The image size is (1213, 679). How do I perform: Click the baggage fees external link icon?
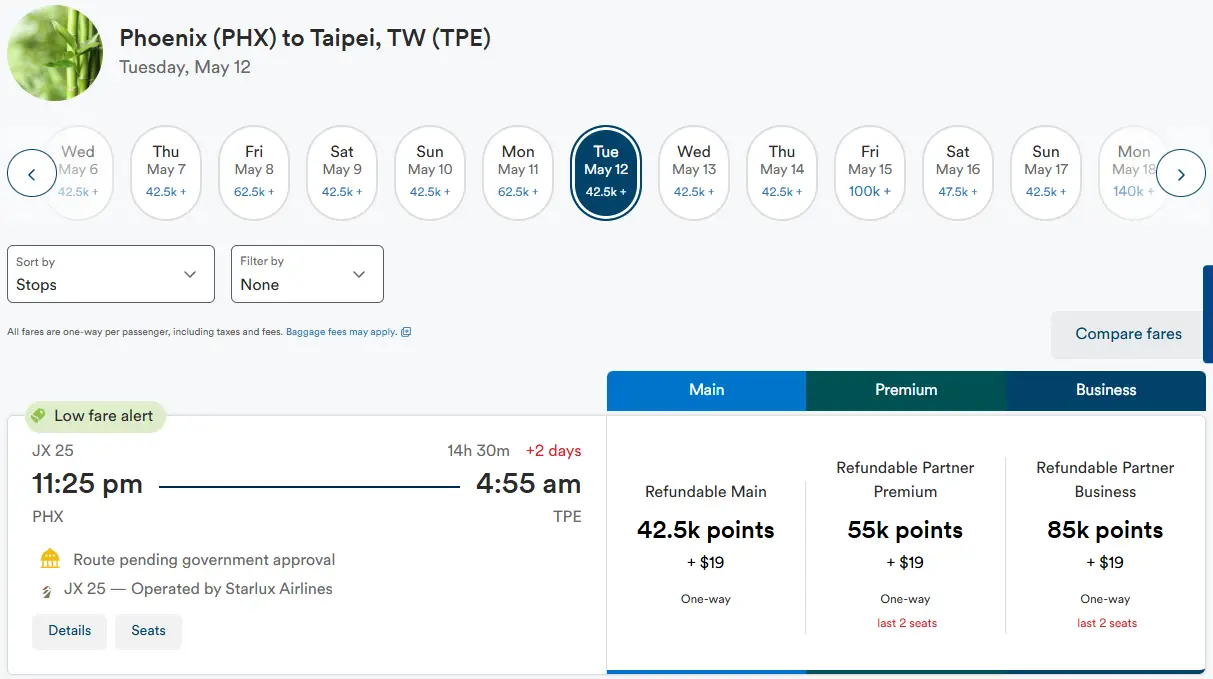(406, 332)
